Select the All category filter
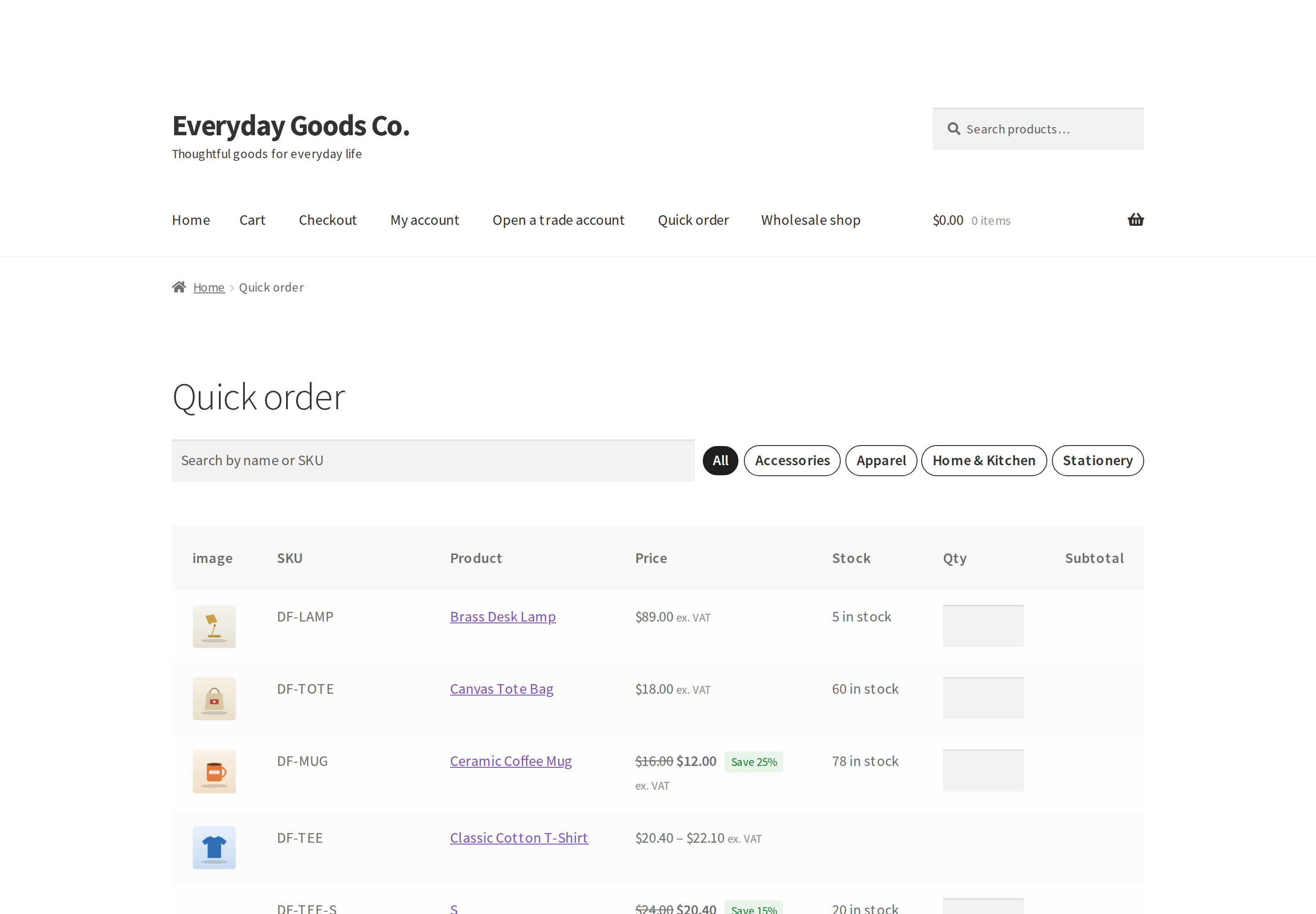 click(721, 461)
